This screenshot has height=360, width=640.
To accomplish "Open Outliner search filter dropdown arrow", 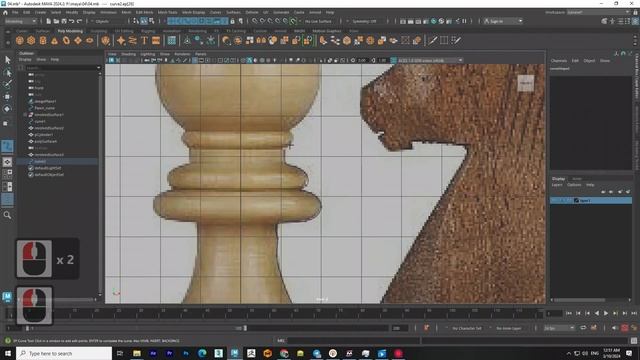I will click(99, 68).
